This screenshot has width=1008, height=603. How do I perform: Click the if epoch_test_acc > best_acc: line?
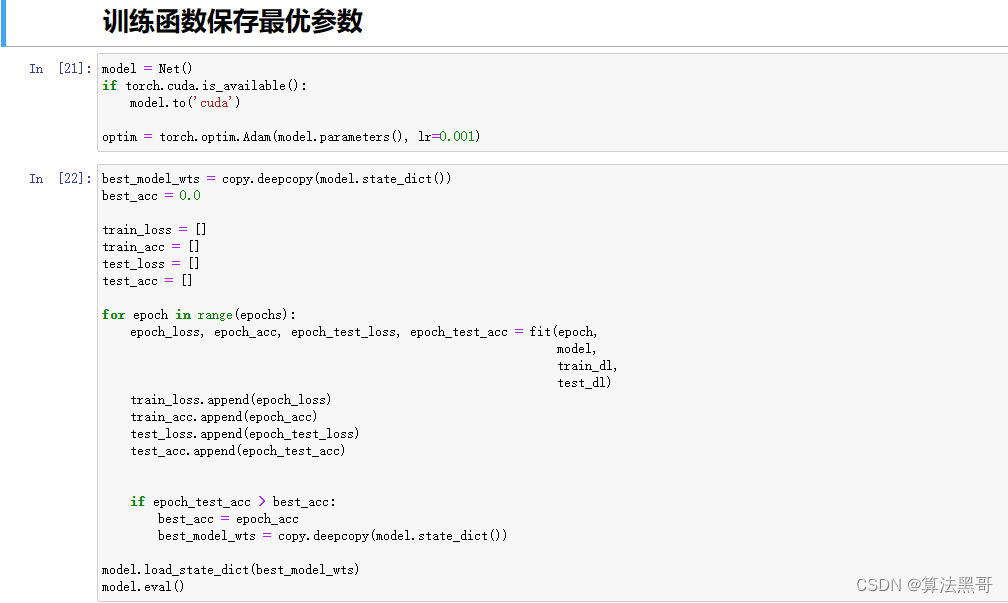click(233, 502)
